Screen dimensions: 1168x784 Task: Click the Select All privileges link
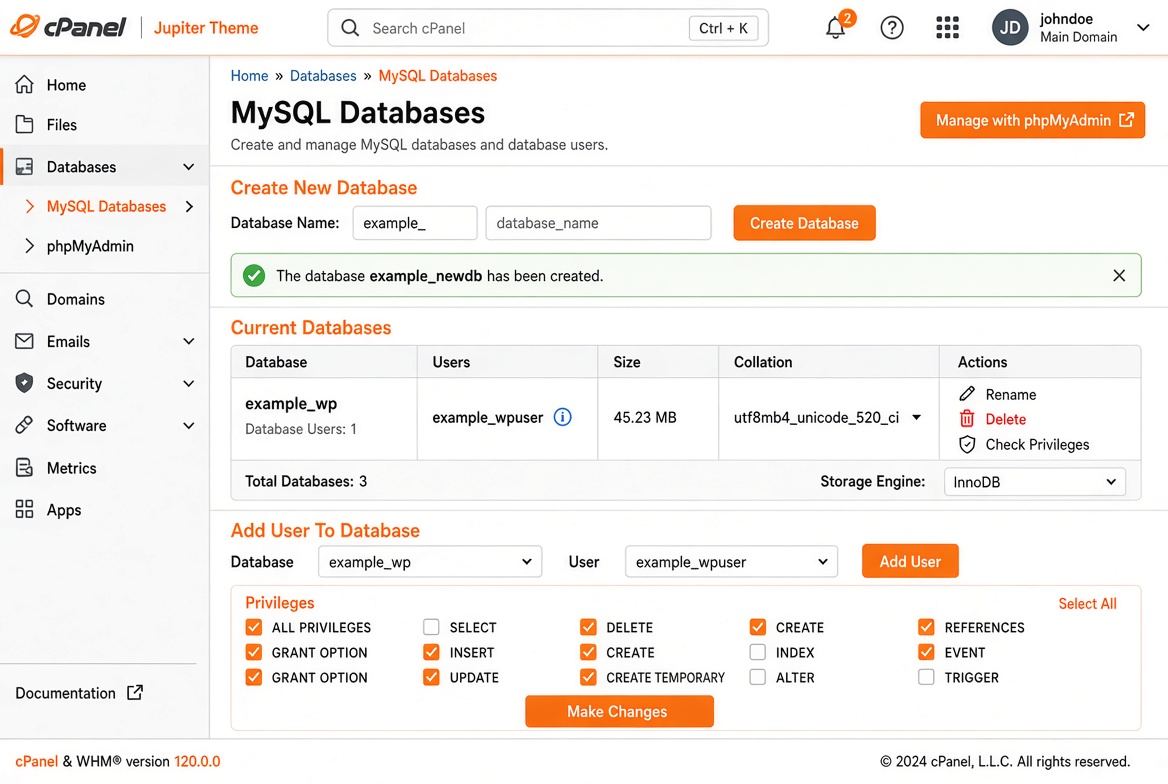click(x=1088, y=604)
